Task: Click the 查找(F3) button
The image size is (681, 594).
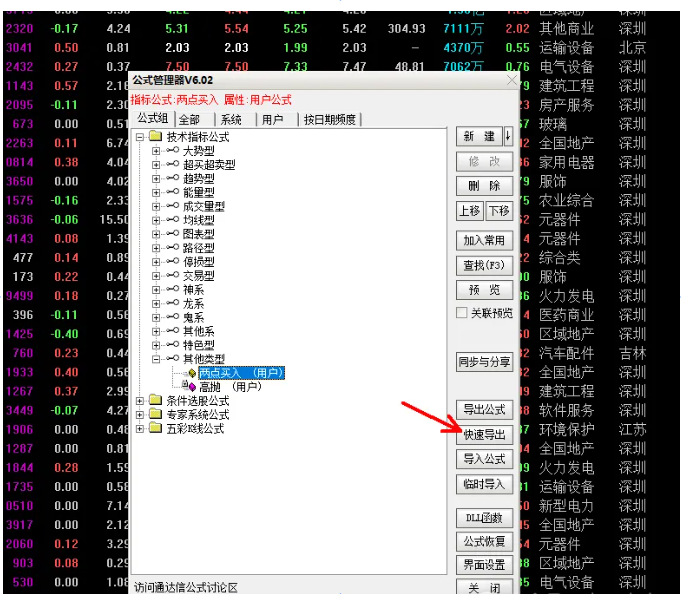Action: click(x=484, y=265)
